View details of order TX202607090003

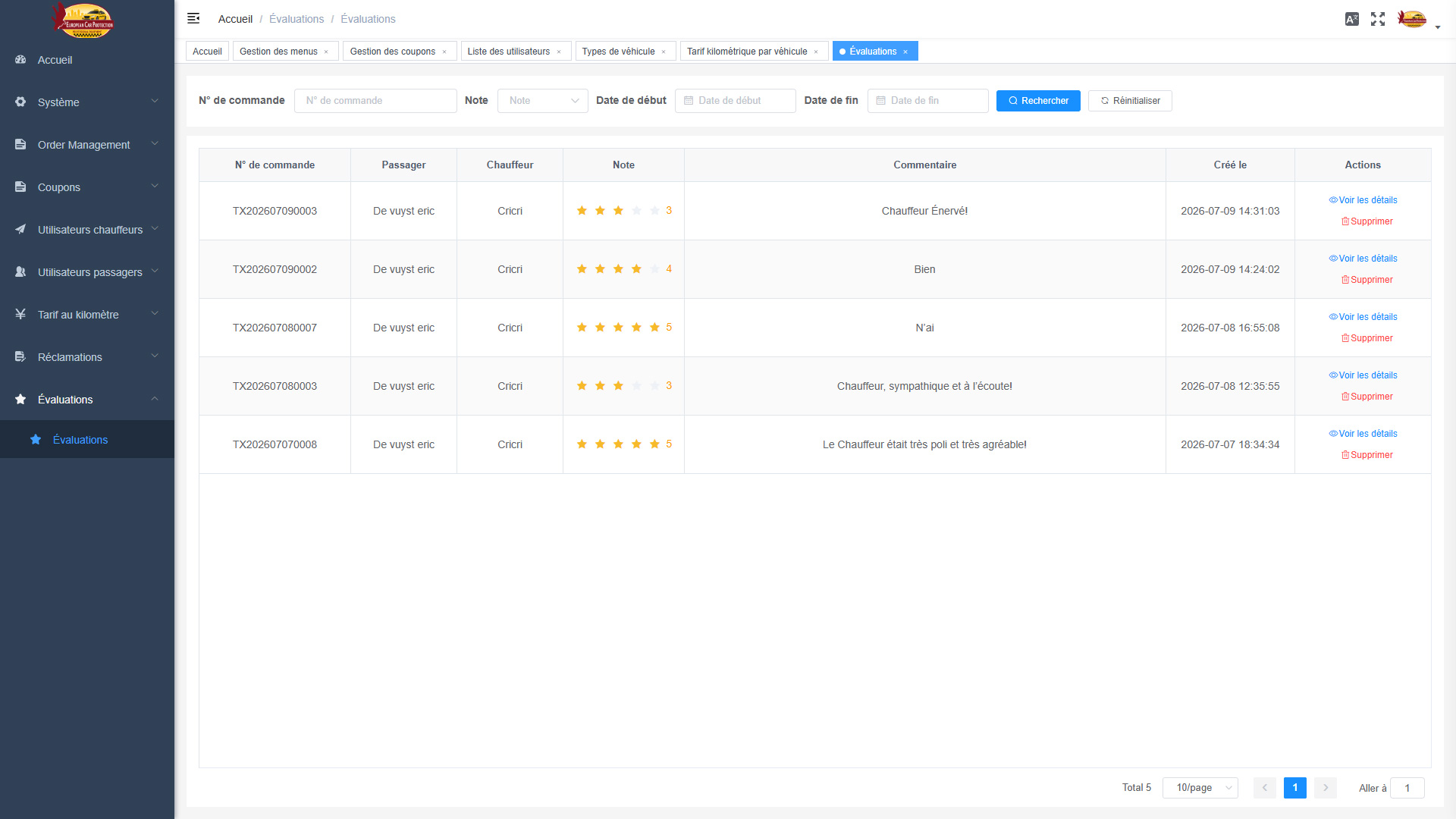pos(1363,200)
